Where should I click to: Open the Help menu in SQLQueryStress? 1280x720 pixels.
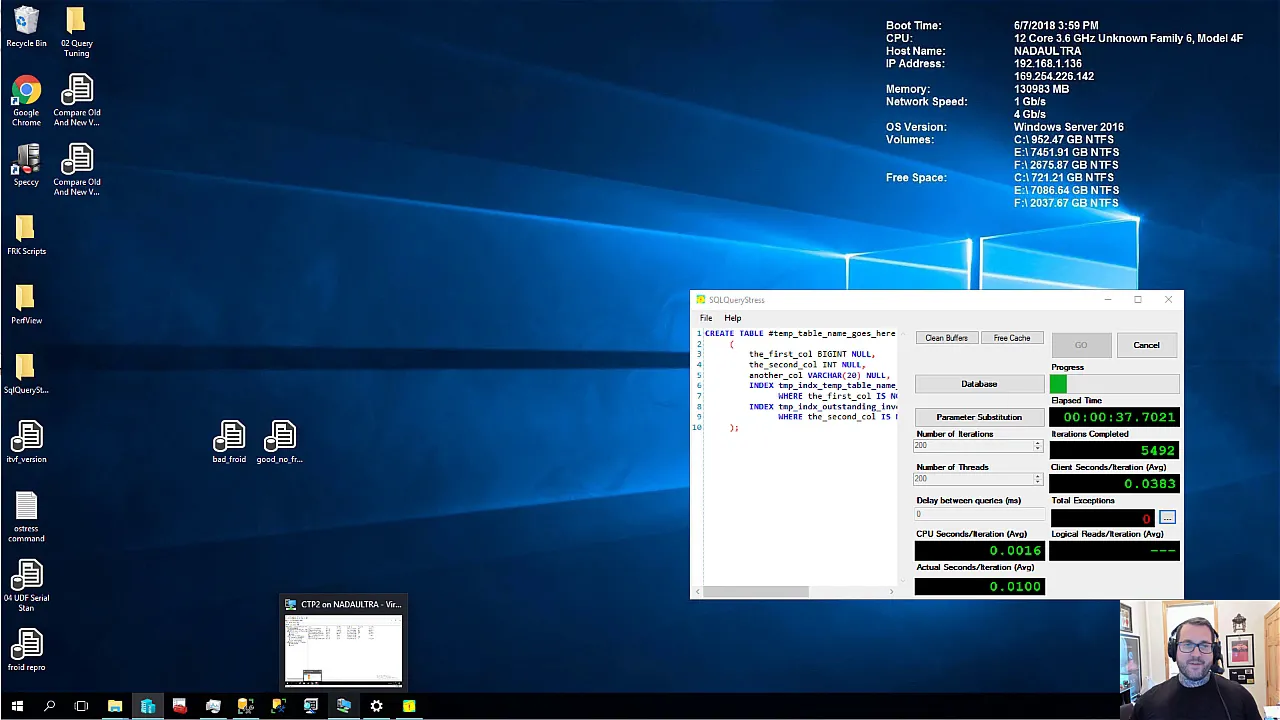[733, 318]
